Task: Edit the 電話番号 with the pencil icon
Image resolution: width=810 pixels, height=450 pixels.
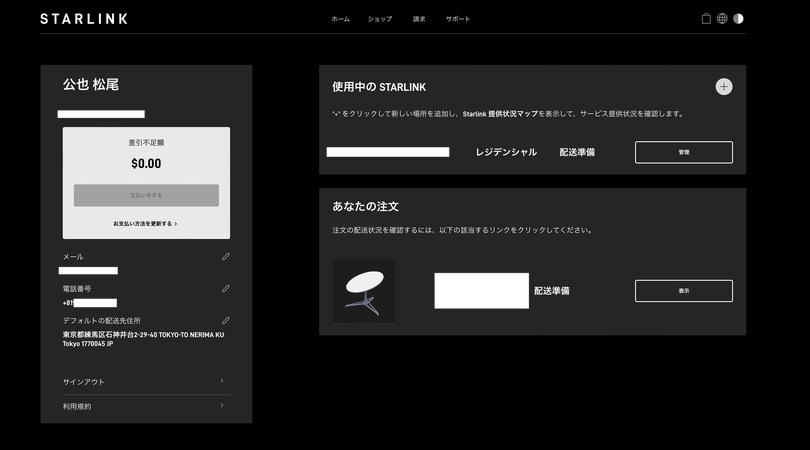Action: point(226,289)
